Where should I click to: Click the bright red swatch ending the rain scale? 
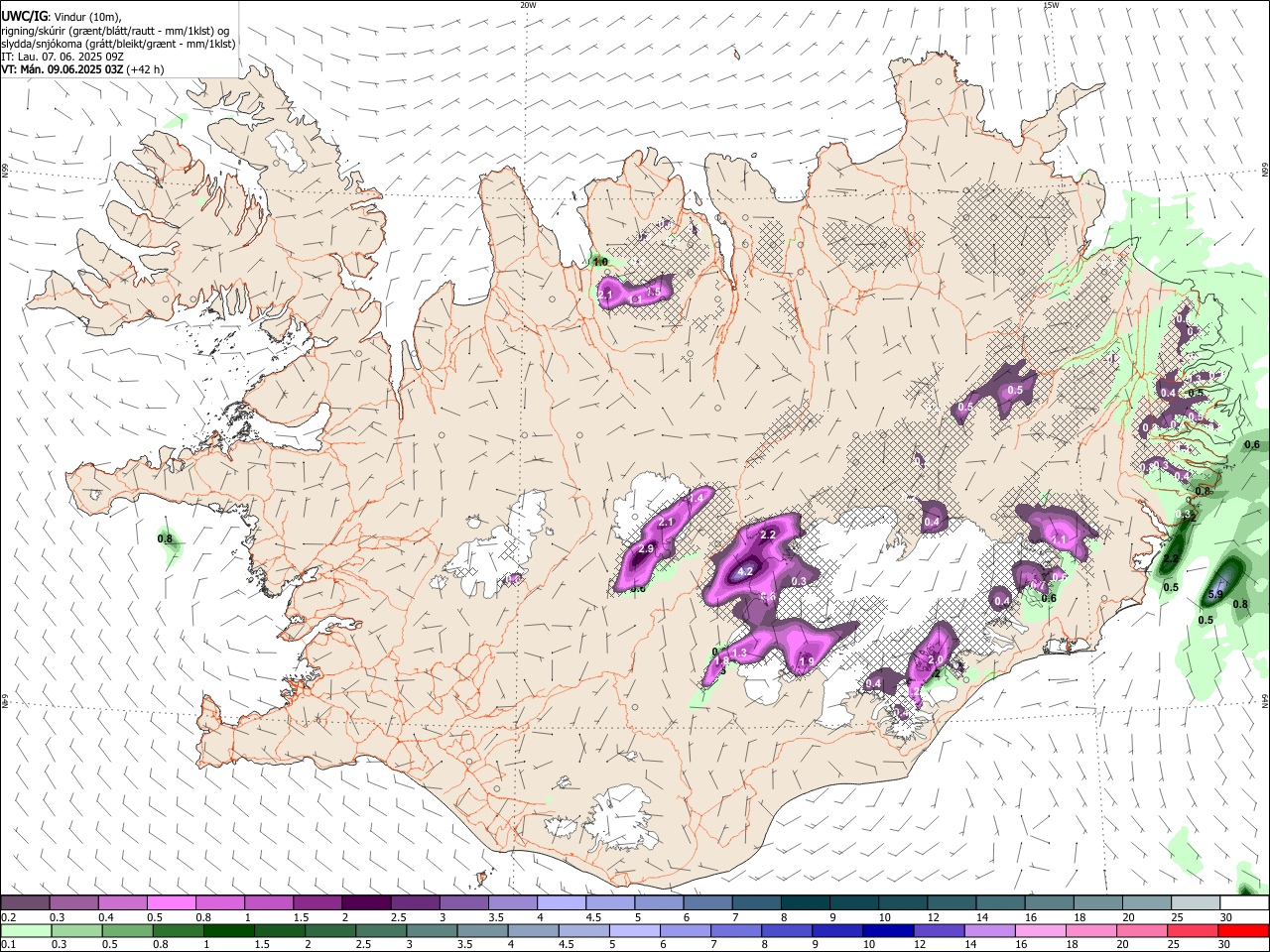click(1244, 930)
